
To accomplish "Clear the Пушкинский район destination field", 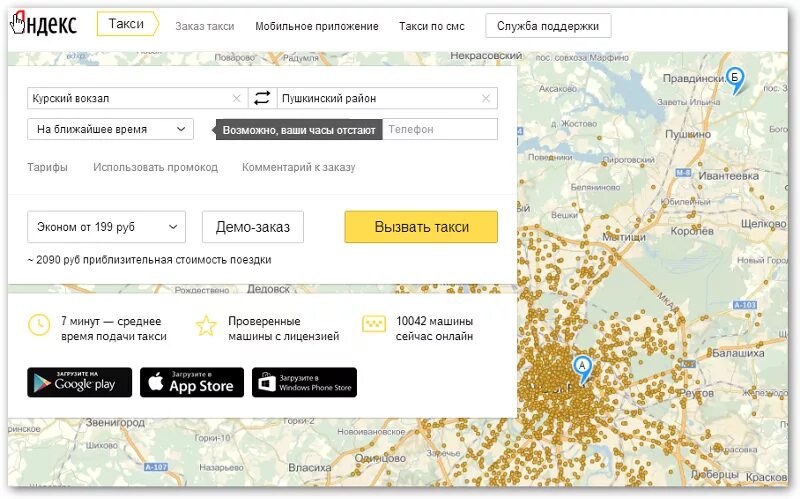I will [x=486, y=98].
